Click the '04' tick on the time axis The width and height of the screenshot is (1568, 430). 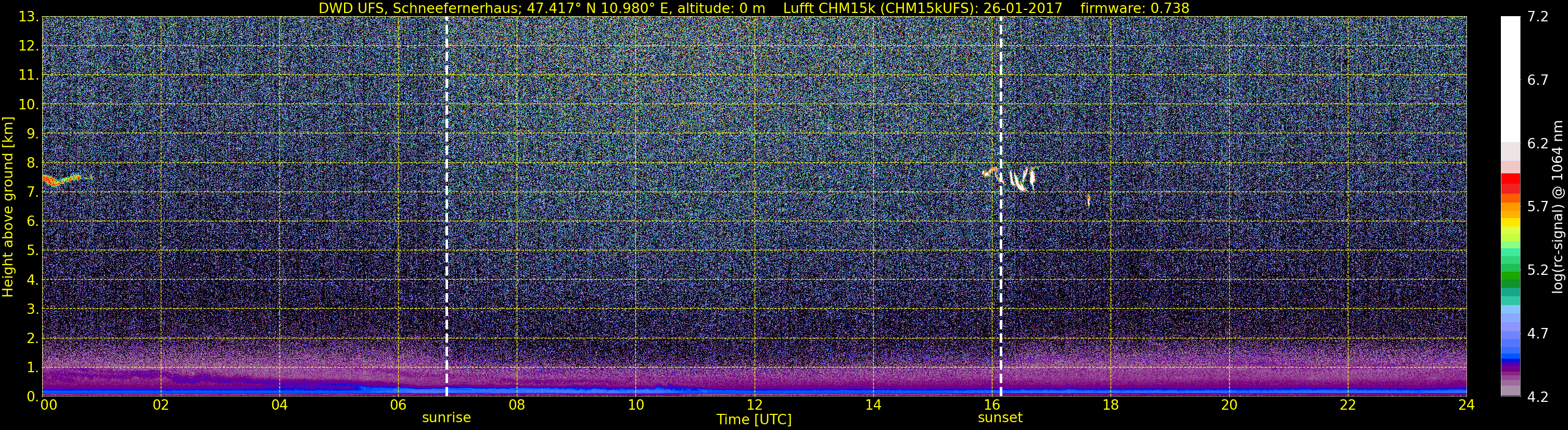pyautogui.click(x=279, y=405)
